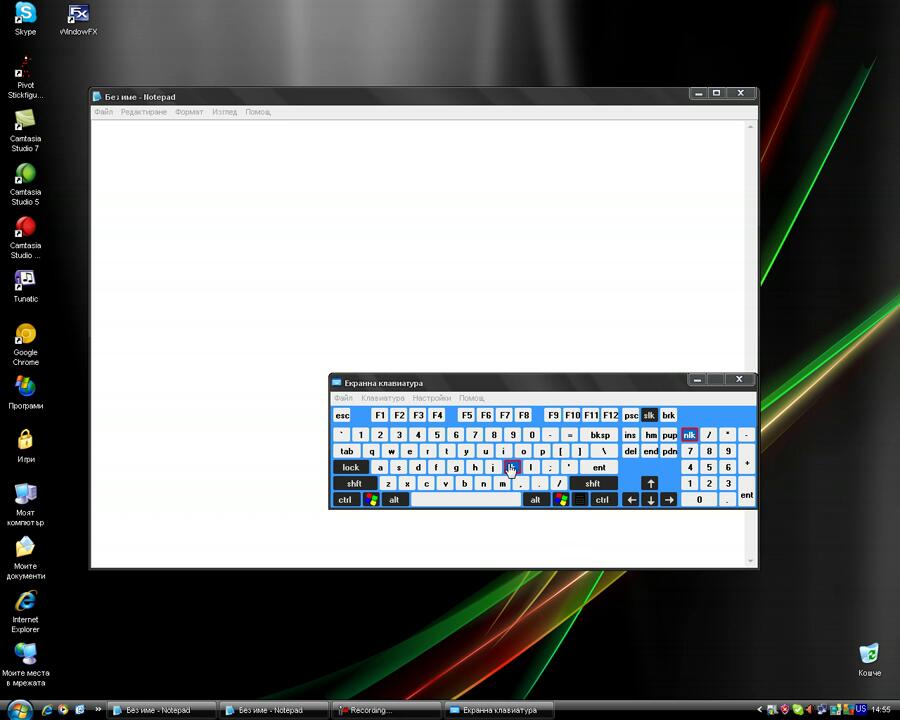Screen dimensions: 900x720
Task: Open the Pivot Stickfigure shortcut
Action: click(25, 68)
